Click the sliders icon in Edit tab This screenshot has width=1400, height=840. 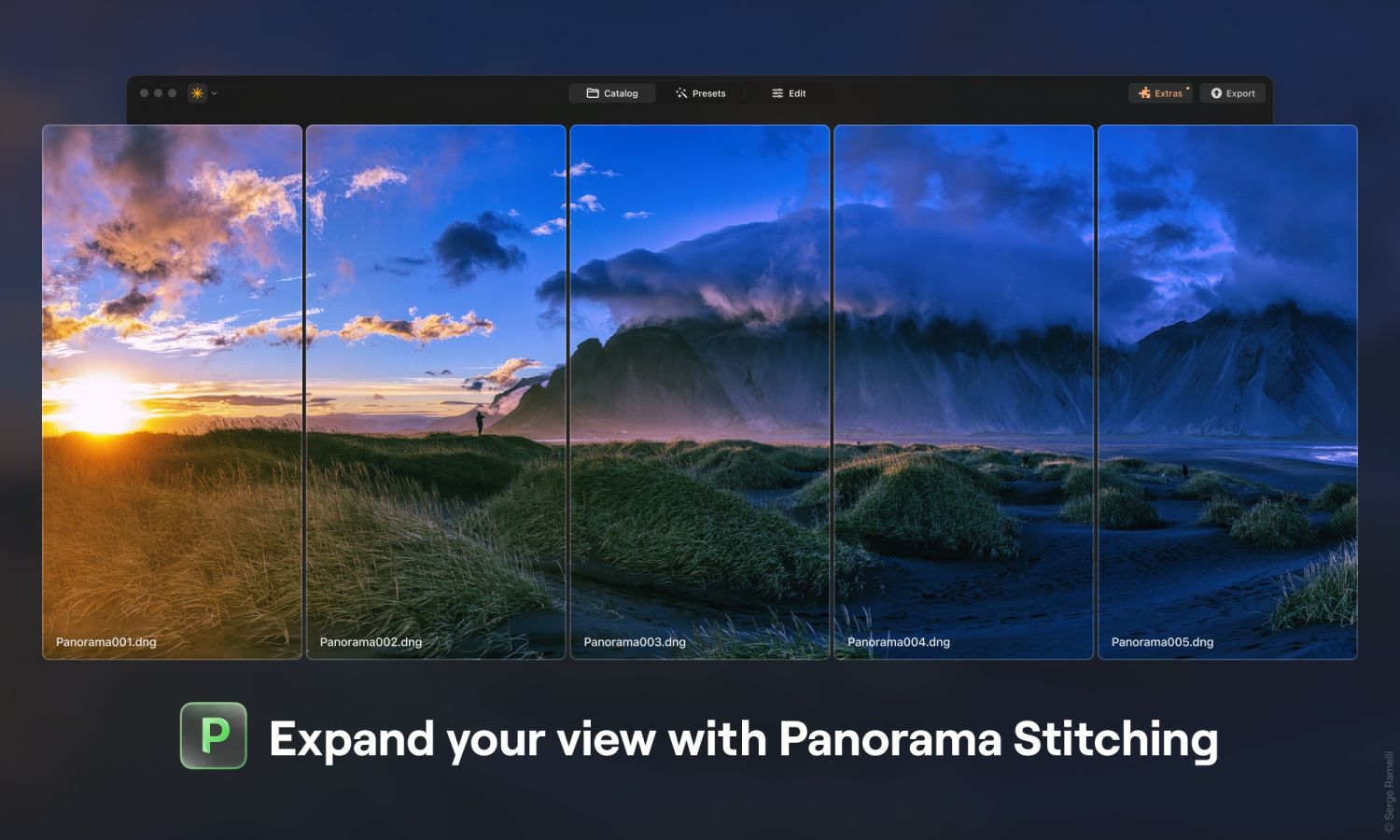click(x=777, y=93)
